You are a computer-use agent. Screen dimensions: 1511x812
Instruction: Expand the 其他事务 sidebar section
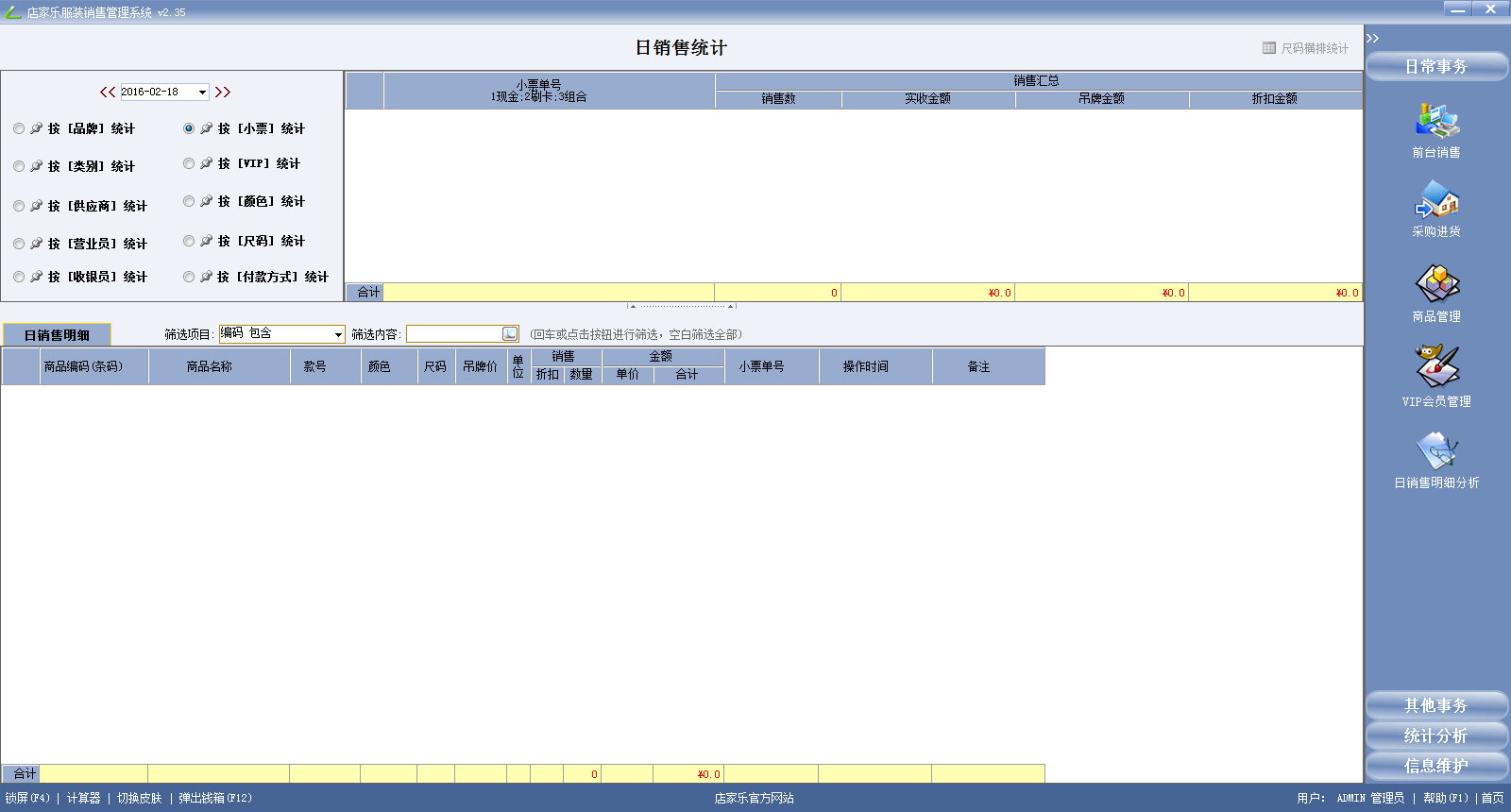click(1436, 705)
